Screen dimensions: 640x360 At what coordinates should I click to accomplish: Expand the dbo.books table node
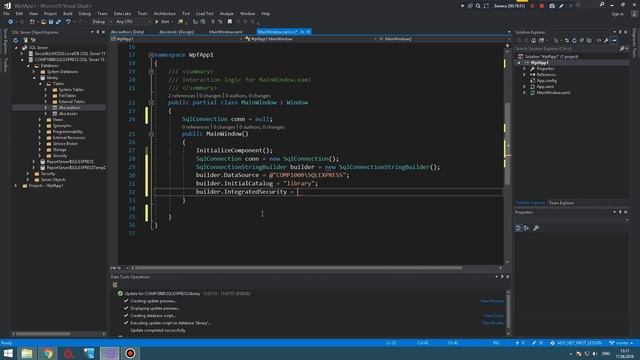click(46, 113)
